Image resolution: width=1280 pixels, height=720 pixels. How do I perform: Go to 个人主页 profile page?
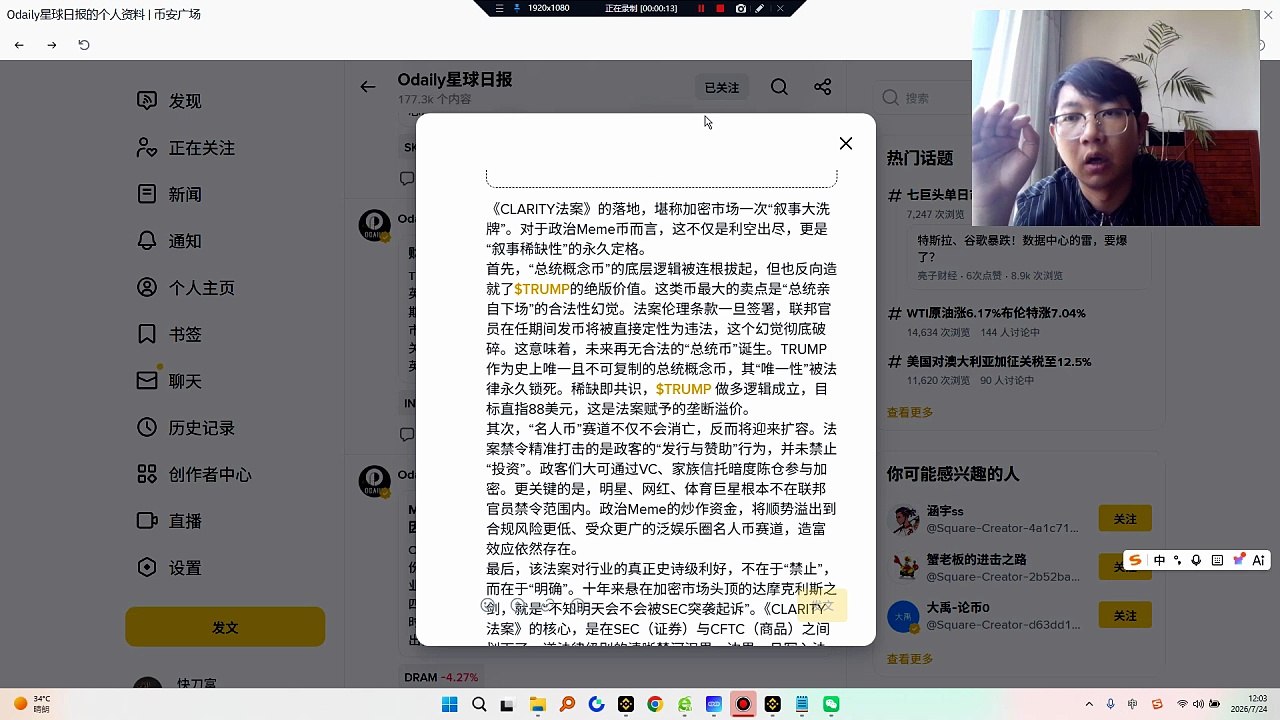186,288
